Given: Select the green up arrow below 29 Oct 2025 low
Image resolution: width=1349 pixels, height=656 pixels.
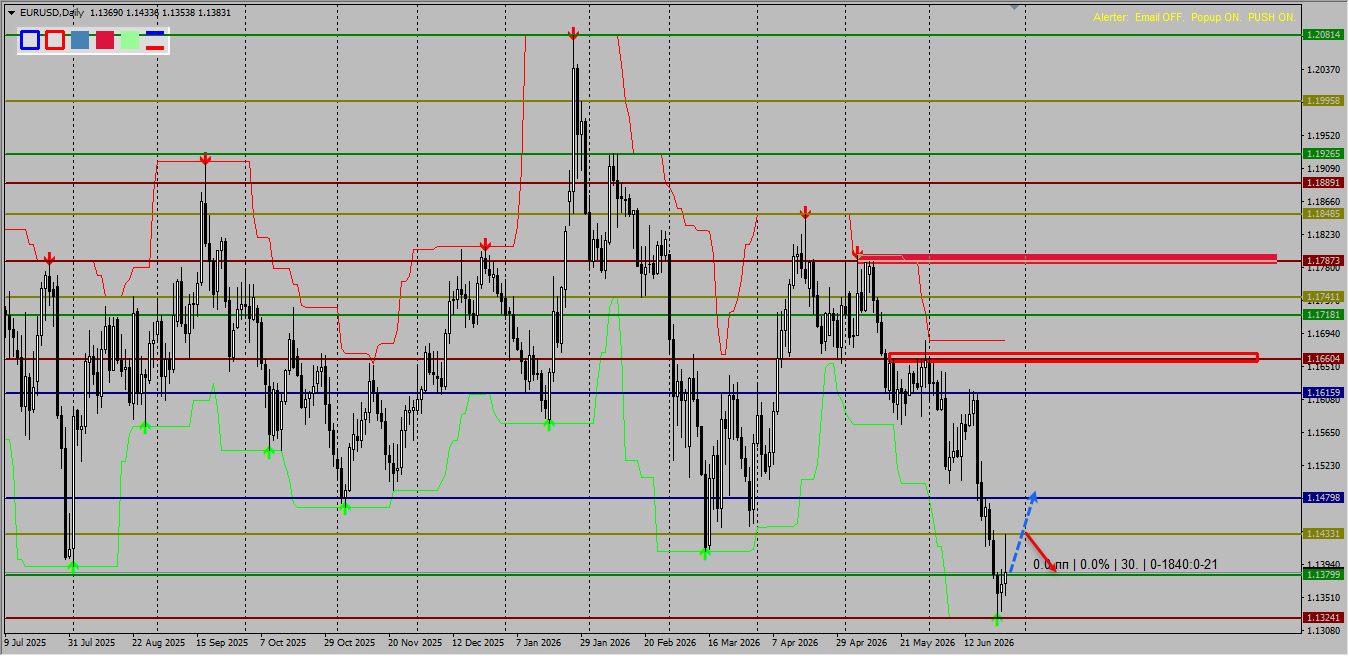Looking at the screenshot, I should 344,508.
